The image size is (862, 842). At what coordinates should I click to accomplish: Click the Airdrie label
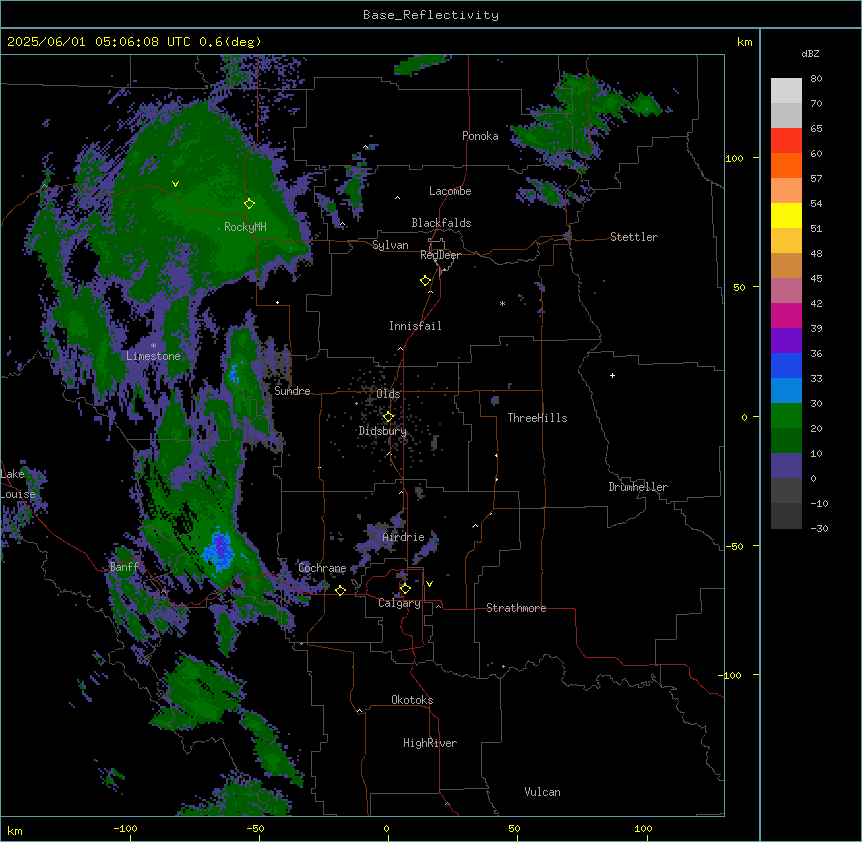pos(404,537)
